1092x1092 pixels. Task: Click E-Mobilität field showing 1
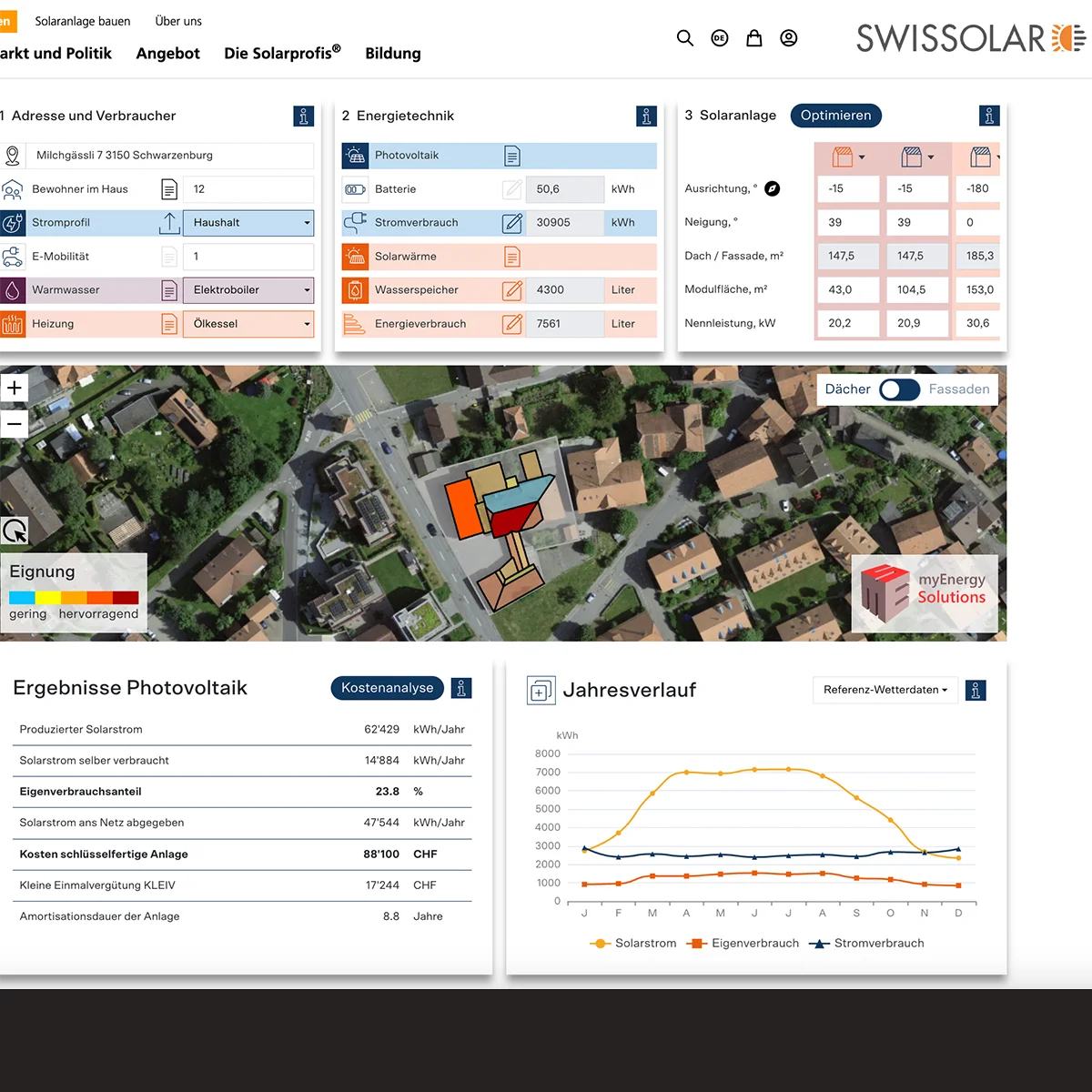[x=248, y=257]
